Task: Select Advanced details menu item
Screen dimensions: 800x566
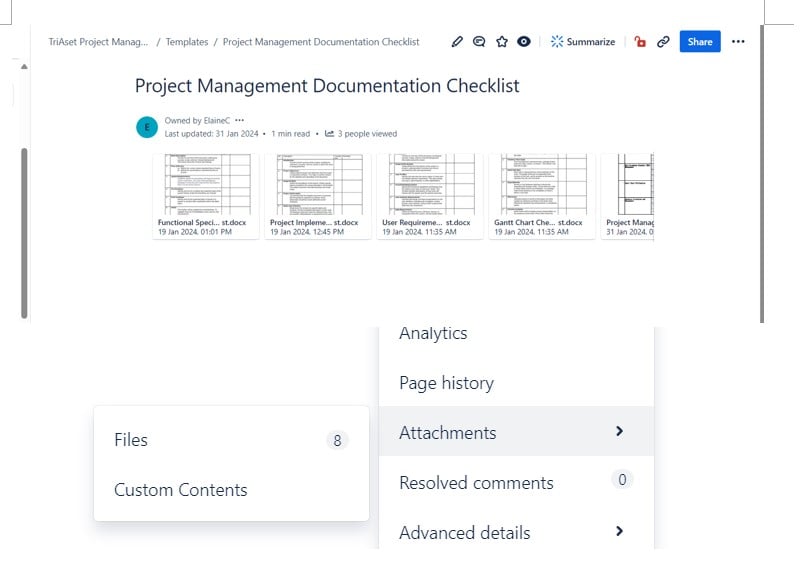Action: point(516,531)
